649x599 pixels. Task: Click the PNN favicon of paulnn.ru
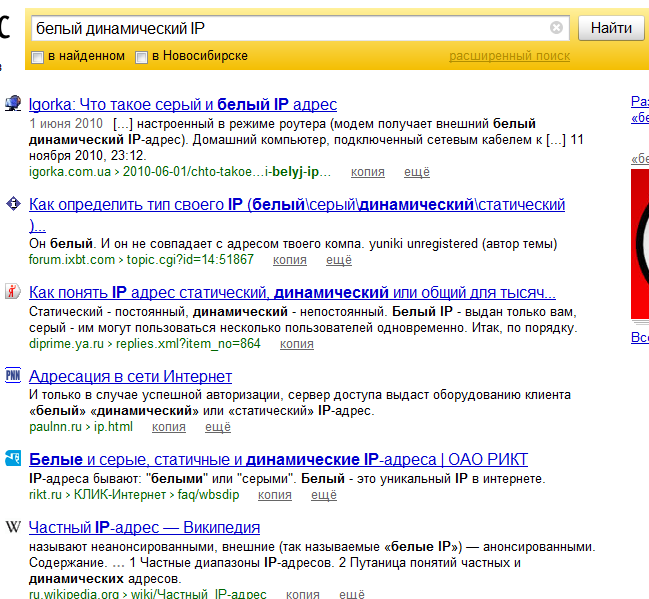point(13,375)
